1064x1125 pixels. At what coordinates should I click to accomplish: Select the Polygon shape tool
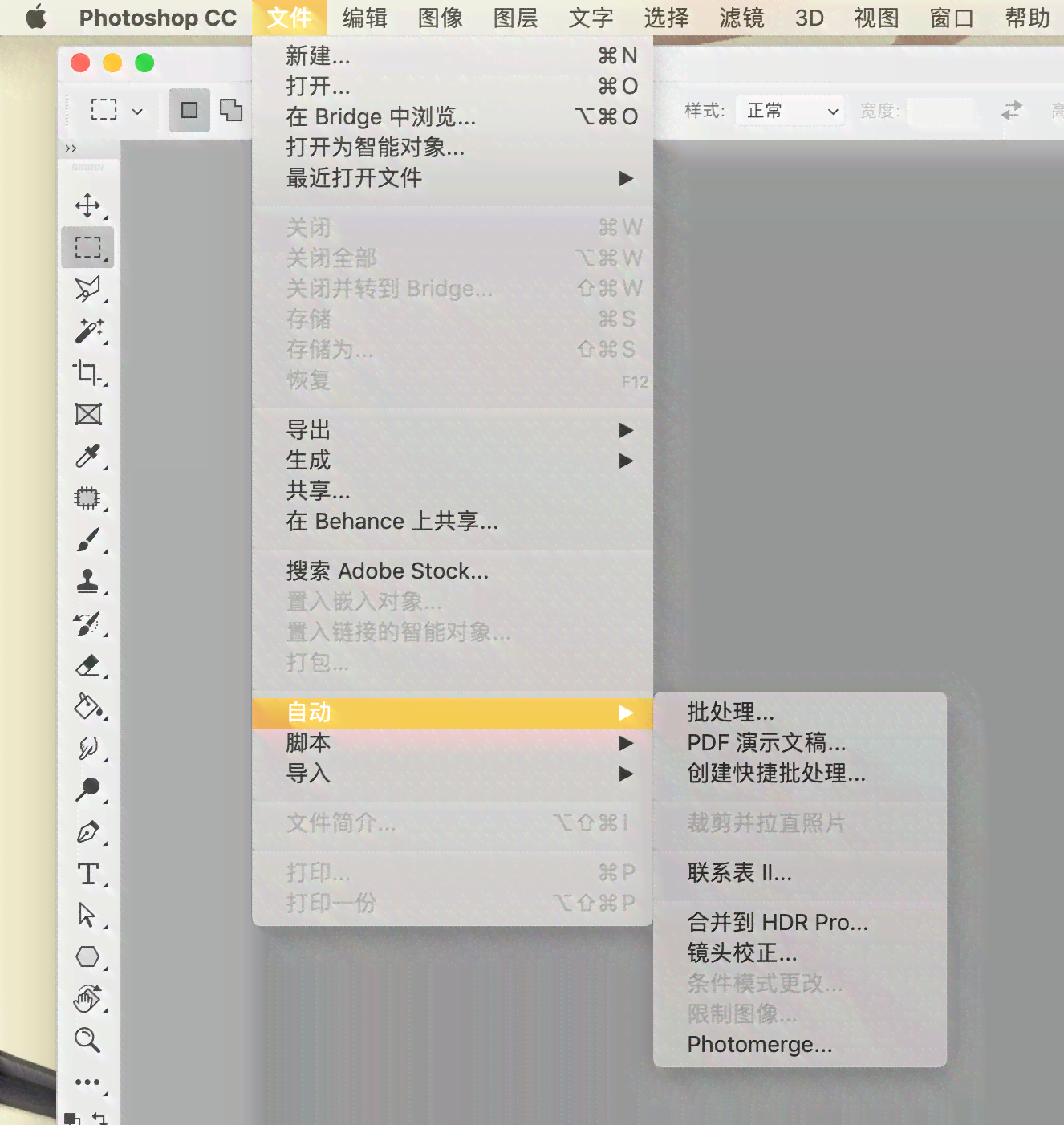(87, 956)
